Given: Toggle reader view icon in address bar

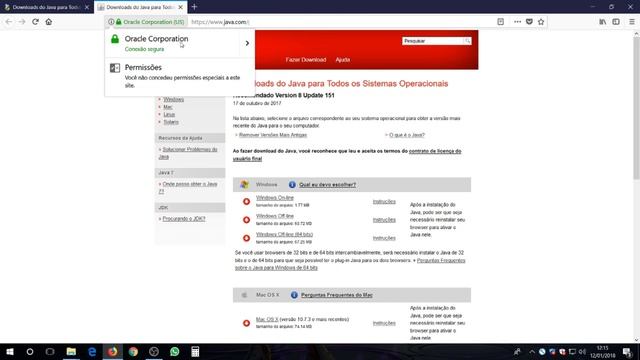Looking at the screenshot, I should click(x=500, y=22).
